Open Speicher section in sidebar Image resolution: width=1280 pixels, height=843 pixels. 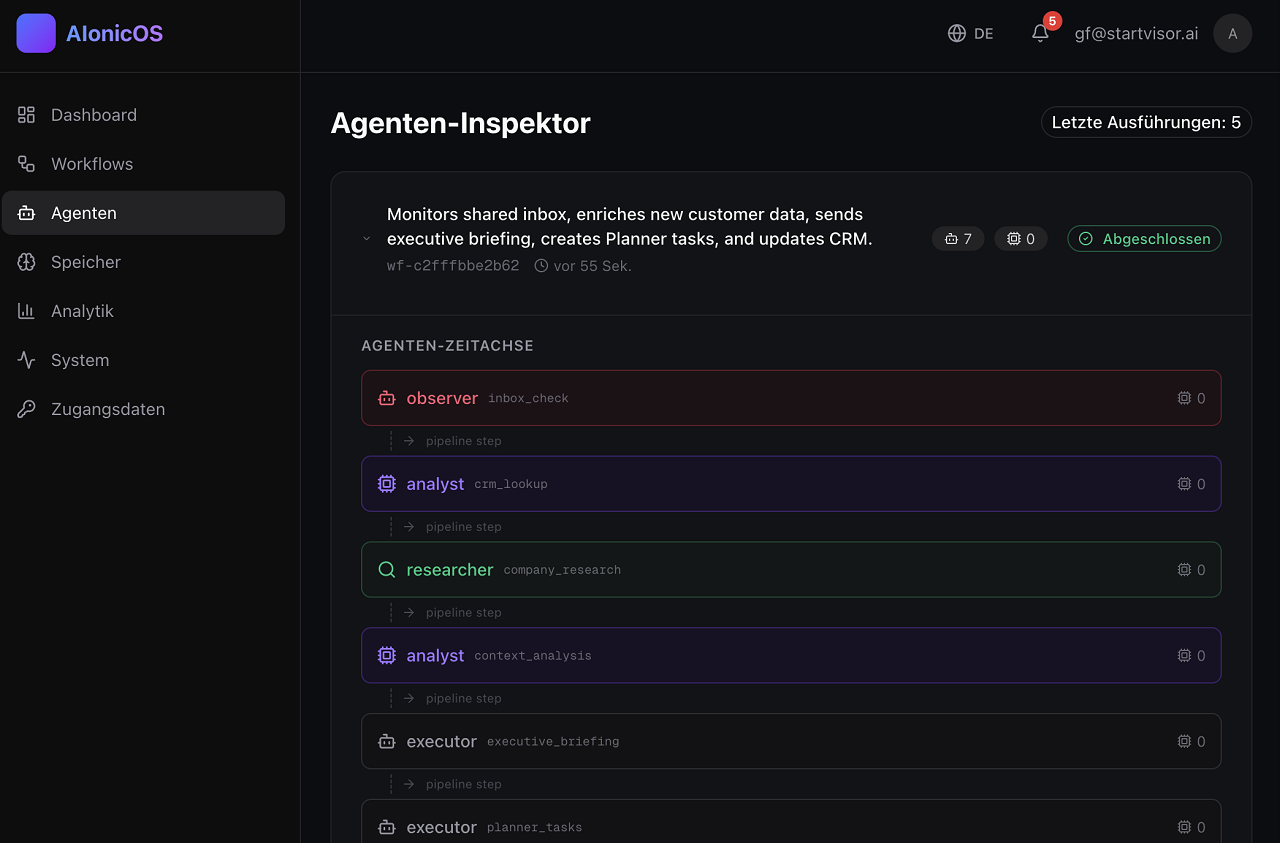[x=86, y=262]
